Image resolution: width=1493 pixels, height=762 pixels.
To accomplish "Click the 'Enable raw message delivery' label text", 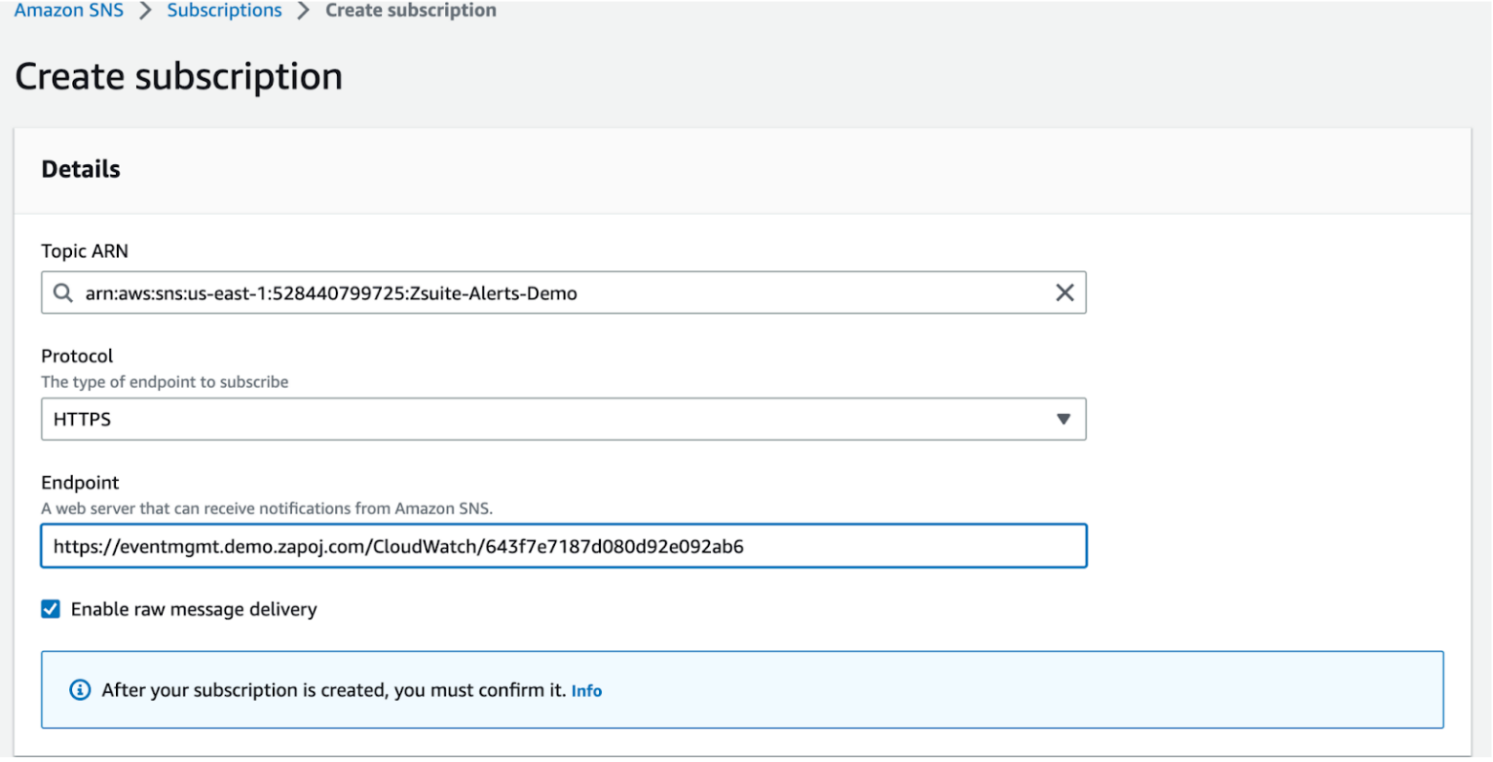I will point(194,609).
